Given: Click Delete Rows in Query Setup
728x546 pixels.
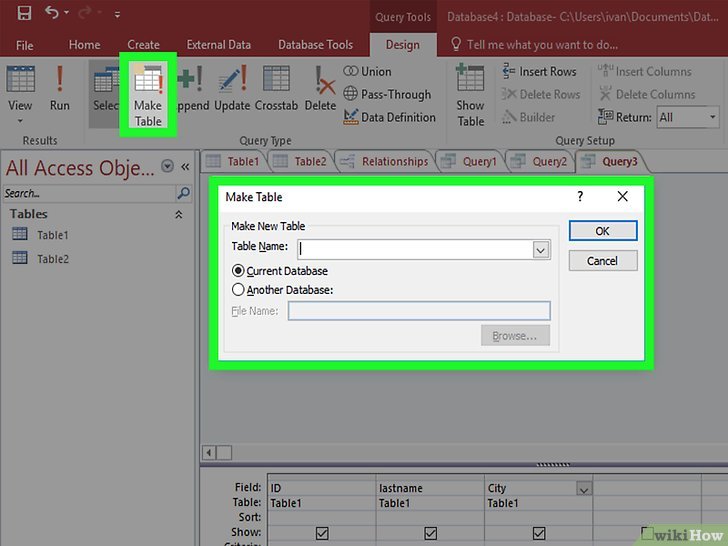Looking at the screenshot, I should [x=541, y=94].
